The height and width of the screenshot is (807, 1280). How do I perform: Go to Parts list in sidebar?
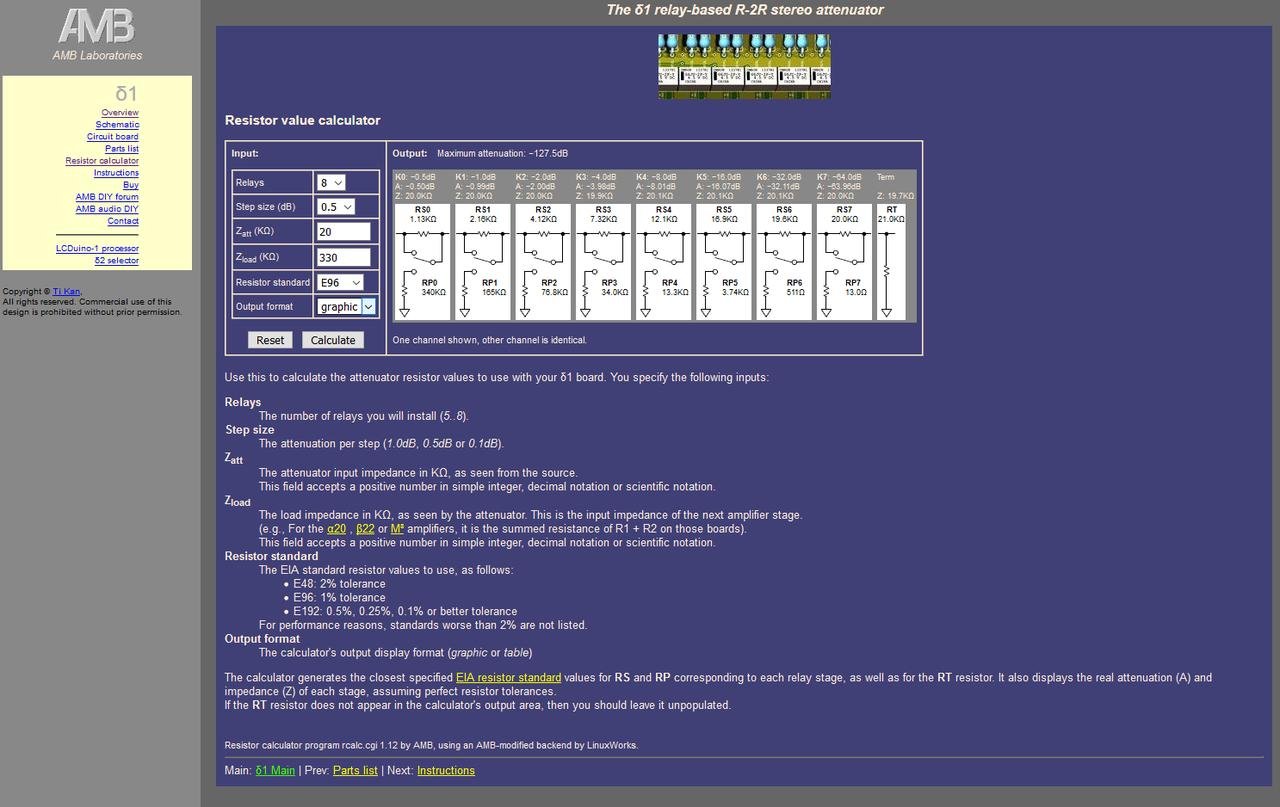122,149
